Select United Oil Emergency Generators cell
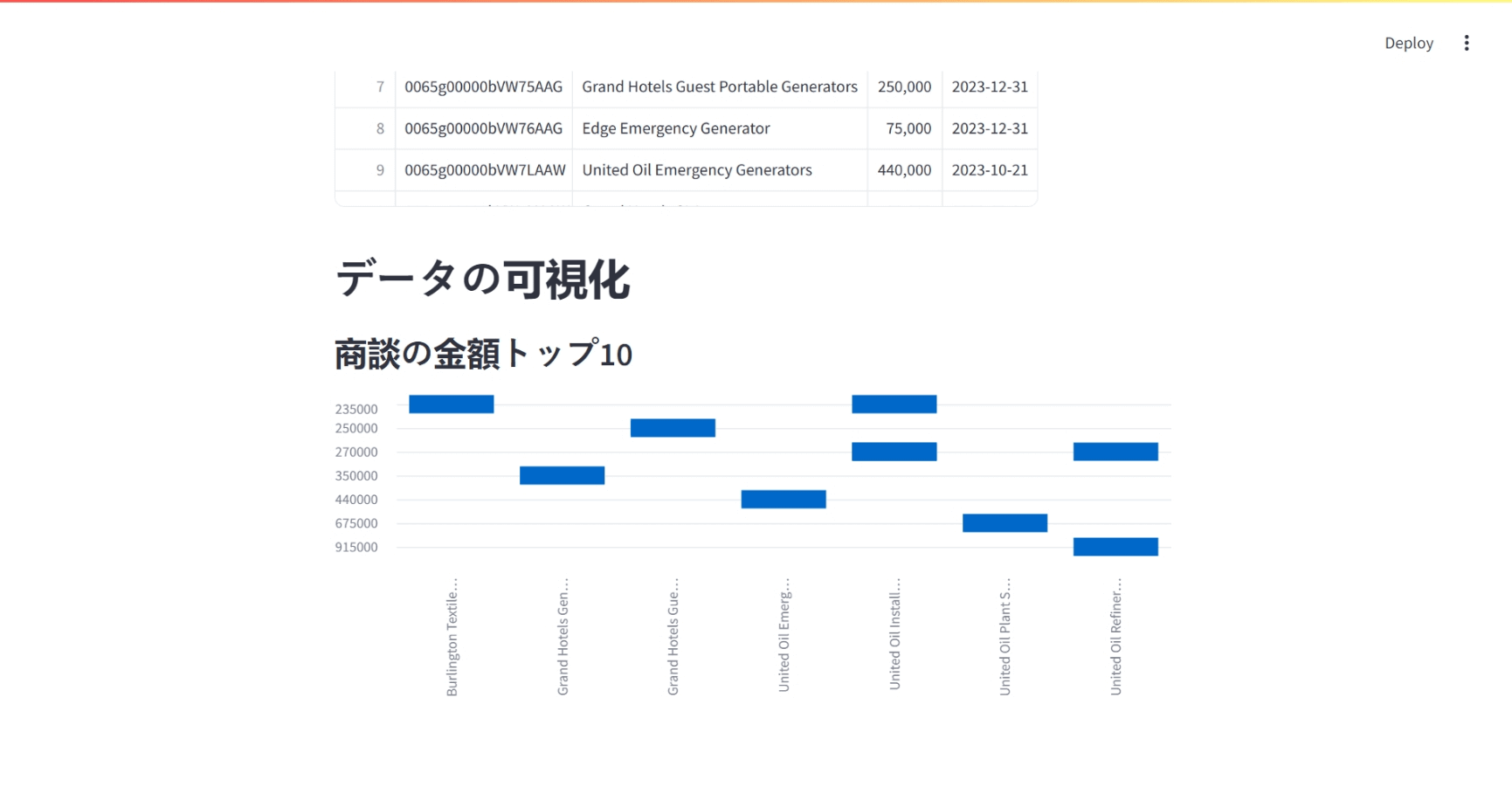The width and height of the screenshot is (1512, 801). tap(720, 170)
